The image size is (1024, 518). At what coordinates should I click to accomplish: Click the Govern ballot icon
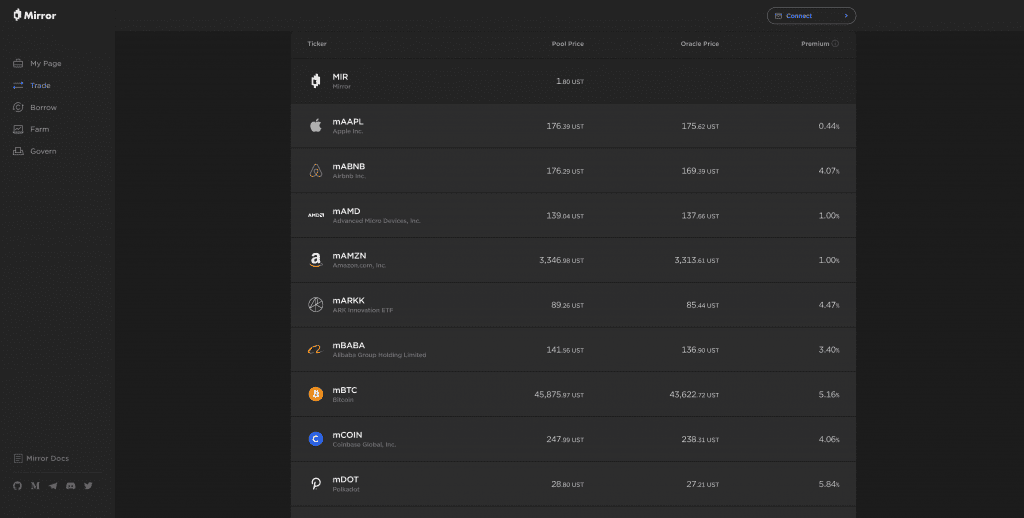pos(18,151)
